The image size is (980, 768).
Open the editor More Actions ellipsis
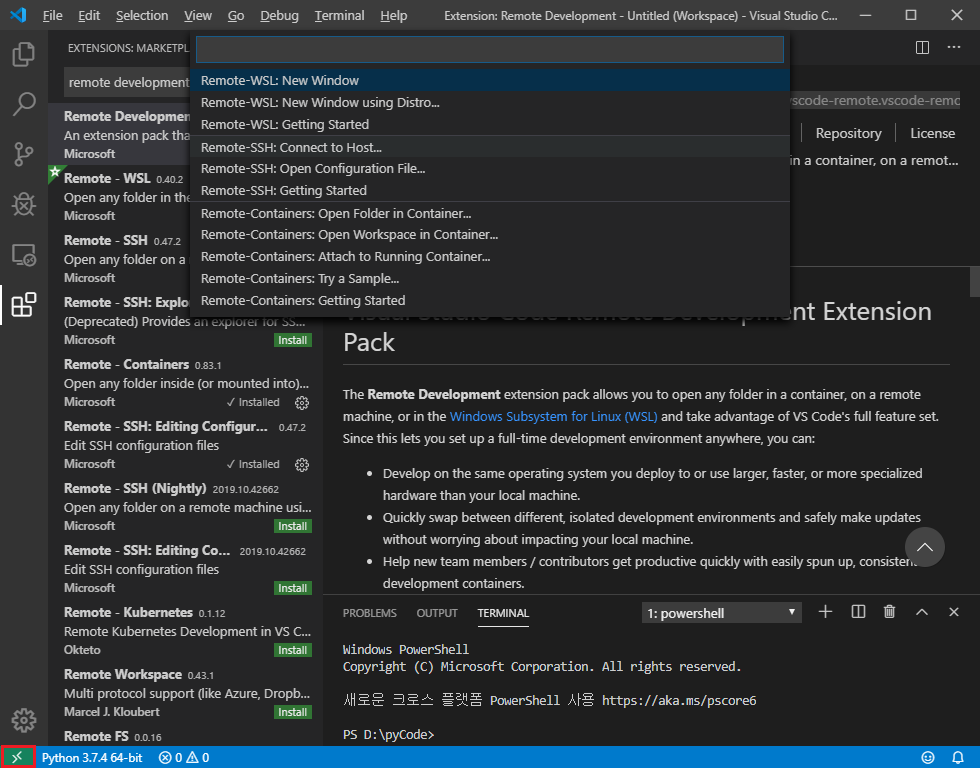954,47
